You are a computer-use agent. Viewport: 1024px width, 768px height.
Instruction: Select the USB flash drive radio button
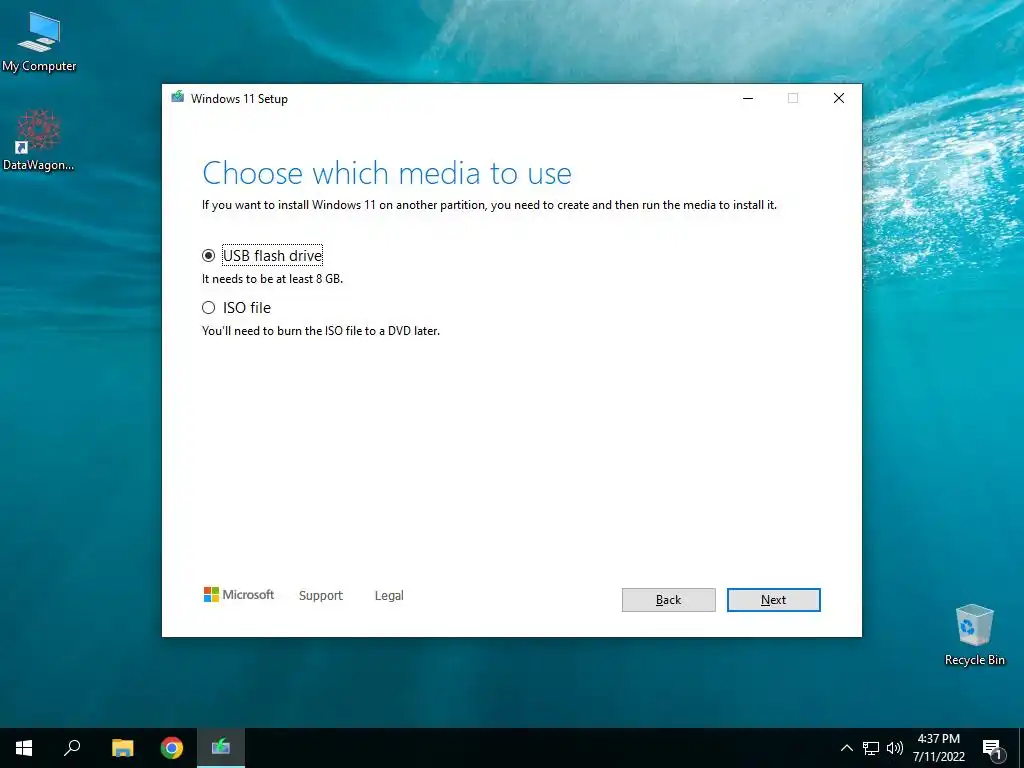208,255
